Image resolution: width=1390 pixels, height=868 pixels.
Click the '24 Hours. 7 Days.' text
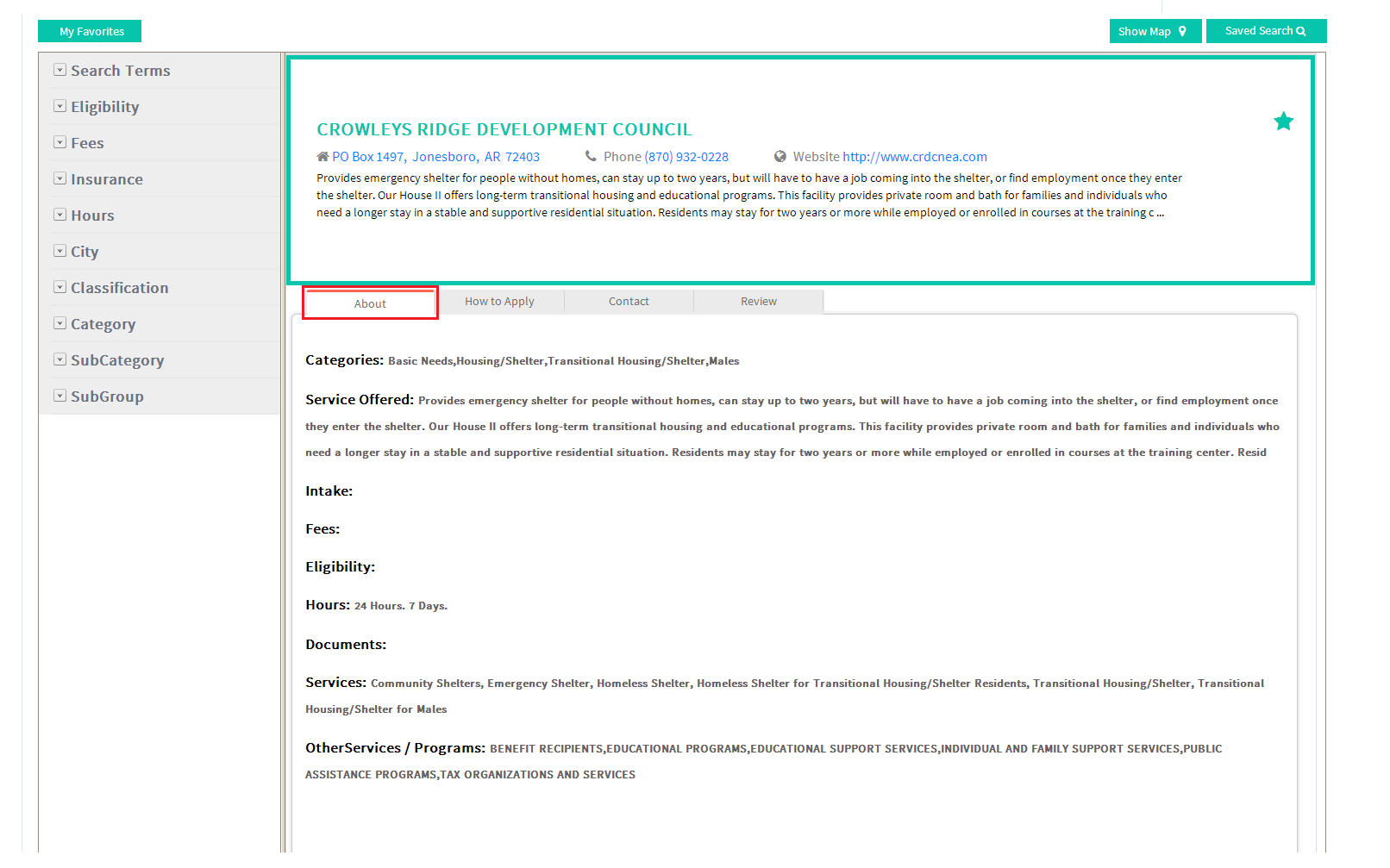pos(401,606)
